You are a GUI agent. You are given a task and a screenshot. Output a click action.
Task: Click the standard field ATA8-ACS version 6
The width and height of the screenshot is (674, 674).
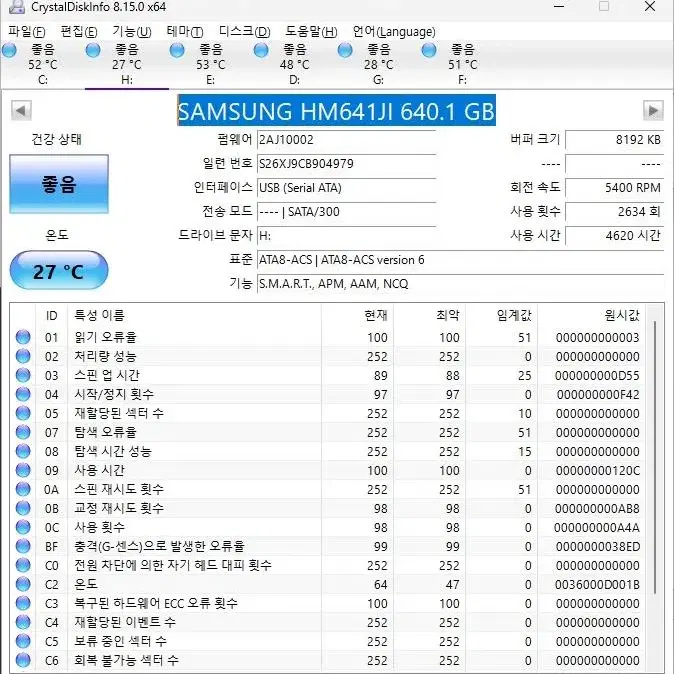coord(460,260)
